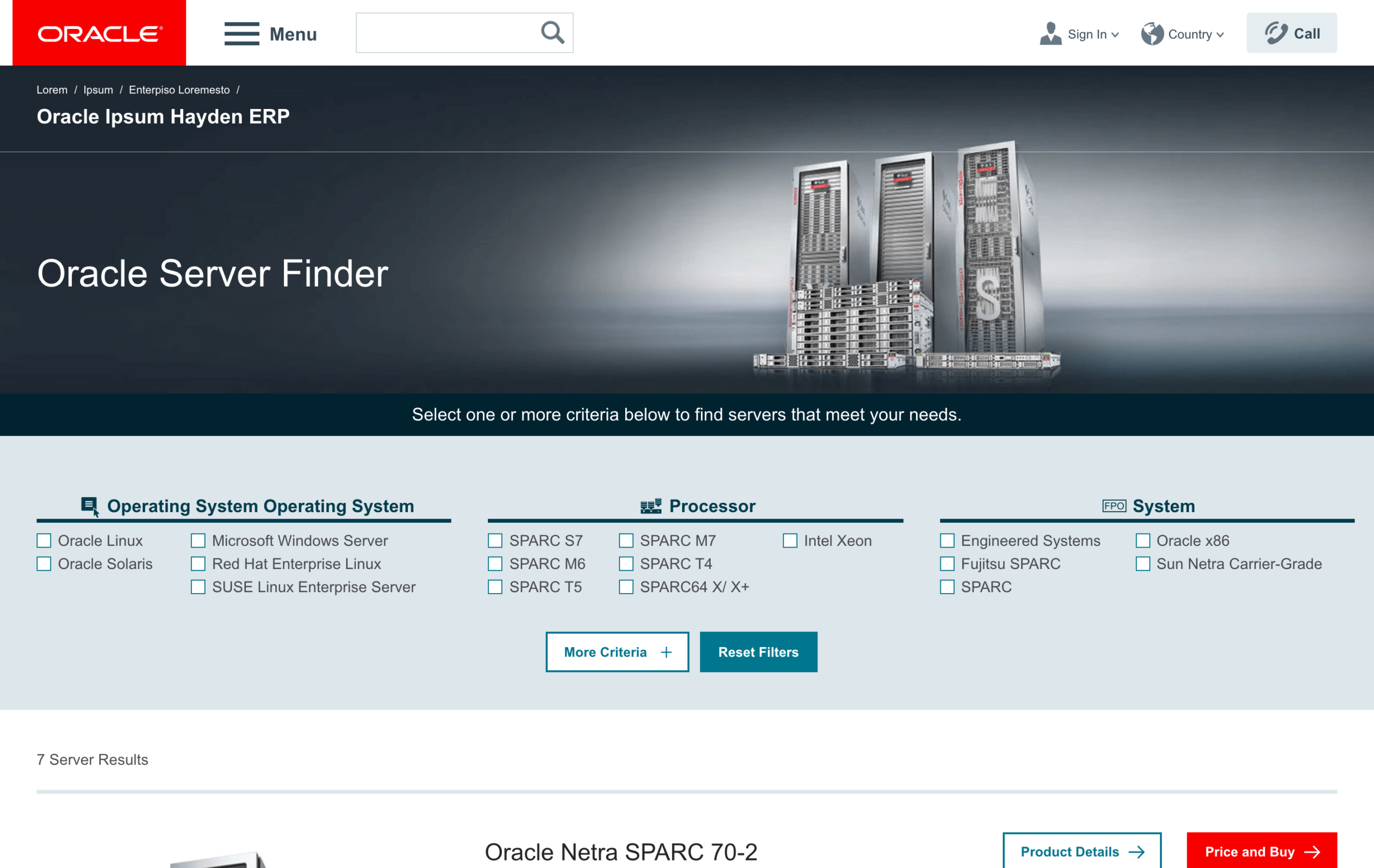
Task: Tick the SPARC T5 checkbox
Action: [x=495, y=587]
